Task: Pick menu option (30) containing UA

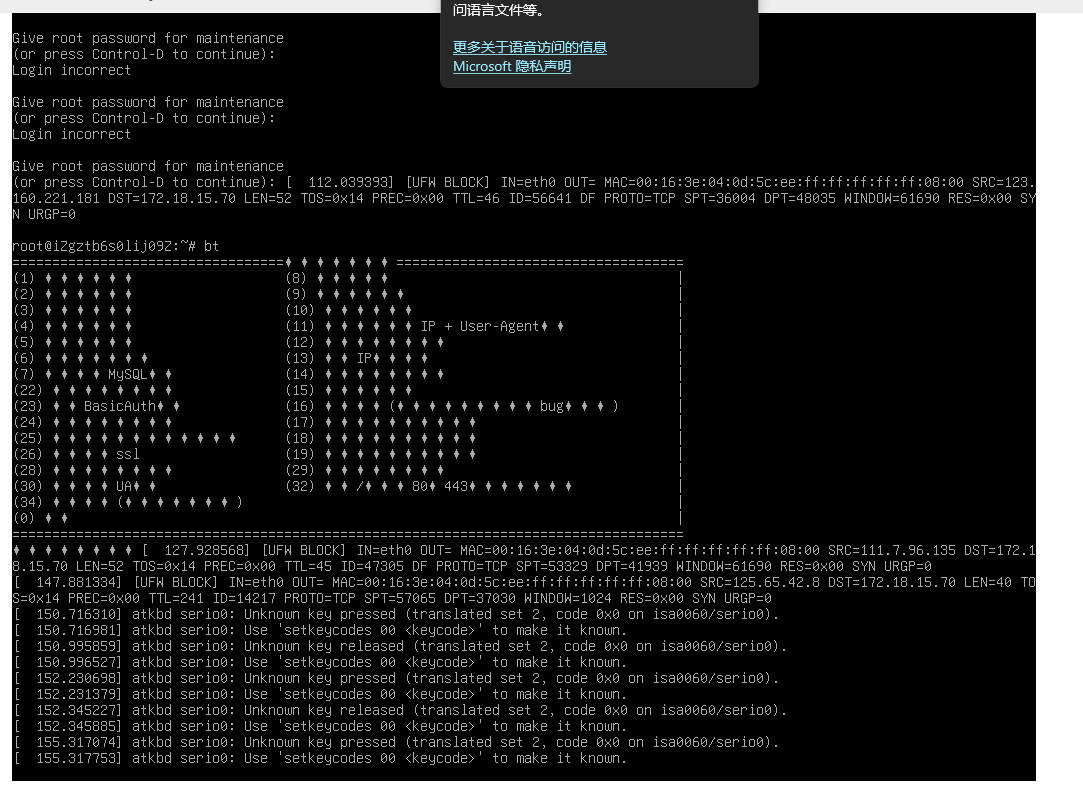Action: pyautogui.click(x=85, y=486)
